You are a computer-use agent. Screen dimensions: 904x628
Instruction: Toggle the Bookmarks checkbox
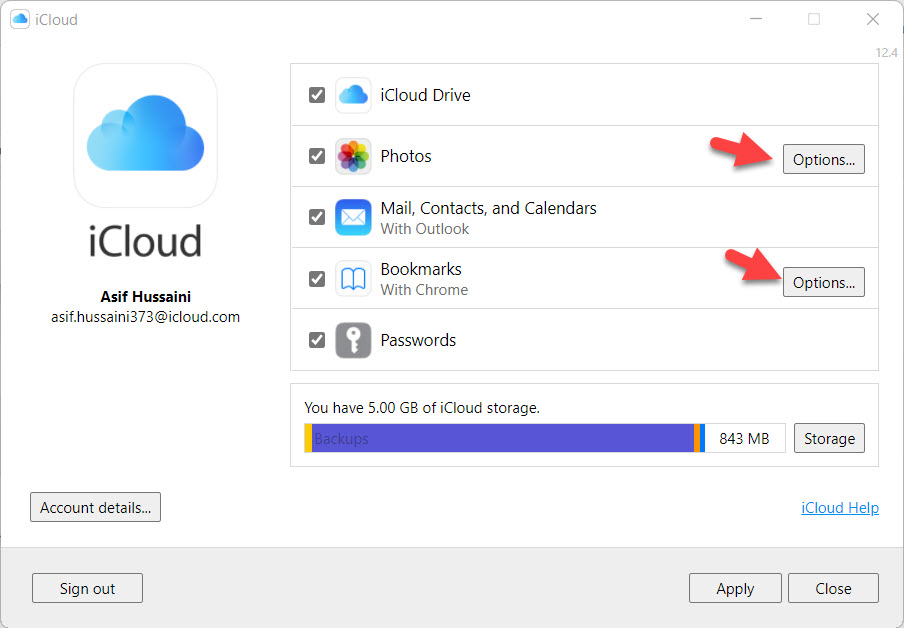(317, 279)
